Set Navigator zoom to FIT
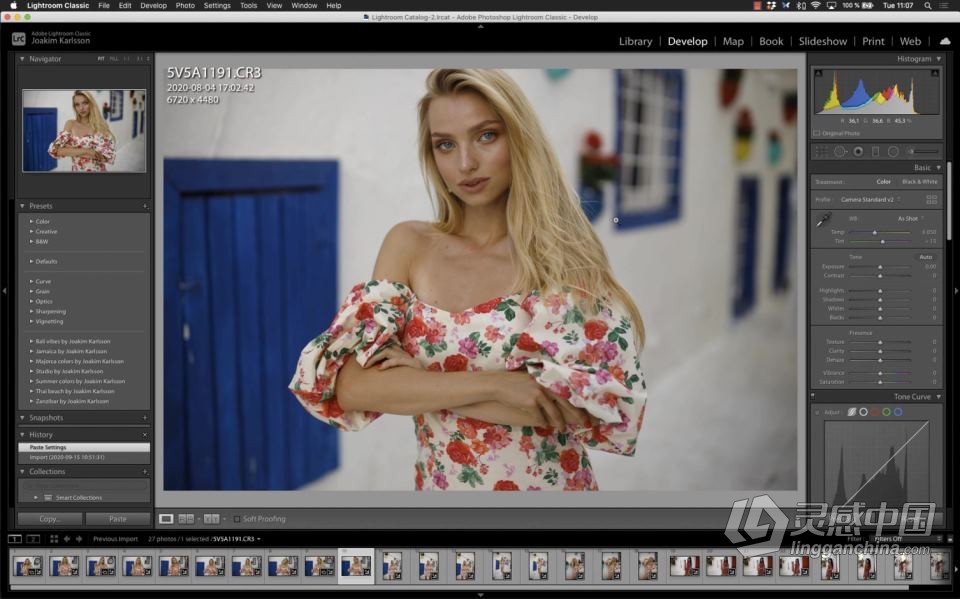960x599 pixels. pyautogui.click(x=101, y=59)
